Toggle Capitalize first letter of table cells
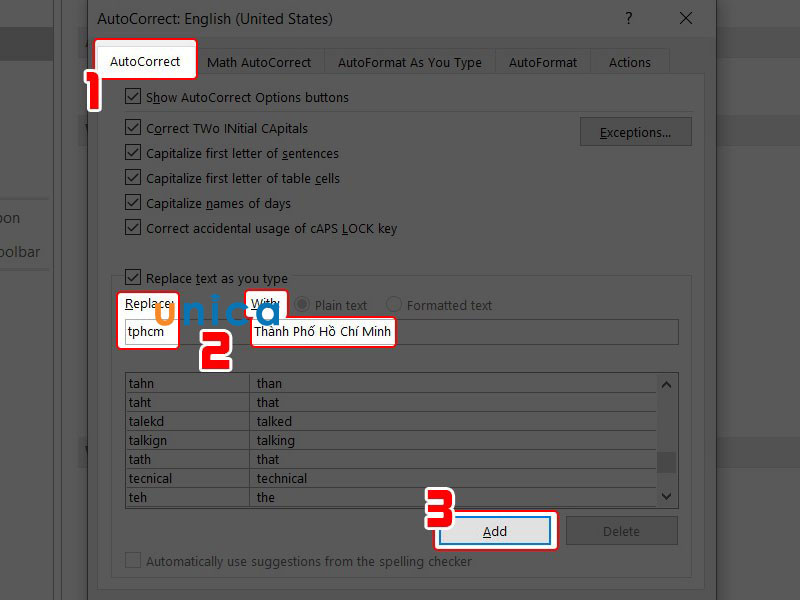 (x=133, y=178)
